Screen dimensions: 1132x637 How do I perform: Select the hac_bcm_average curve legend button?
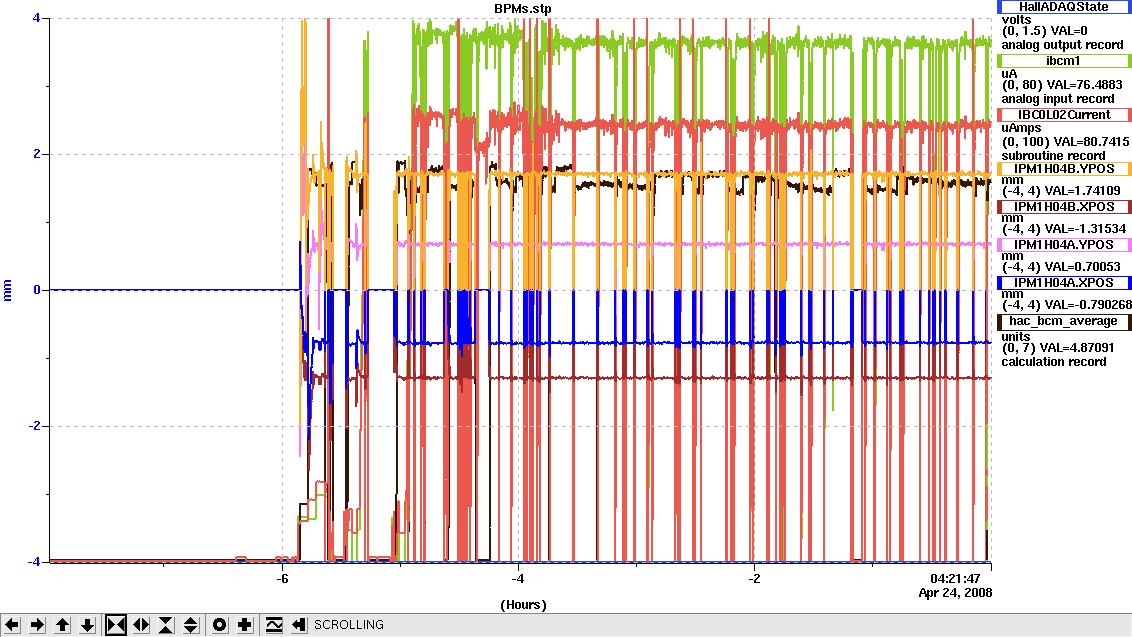(1064, 321)
